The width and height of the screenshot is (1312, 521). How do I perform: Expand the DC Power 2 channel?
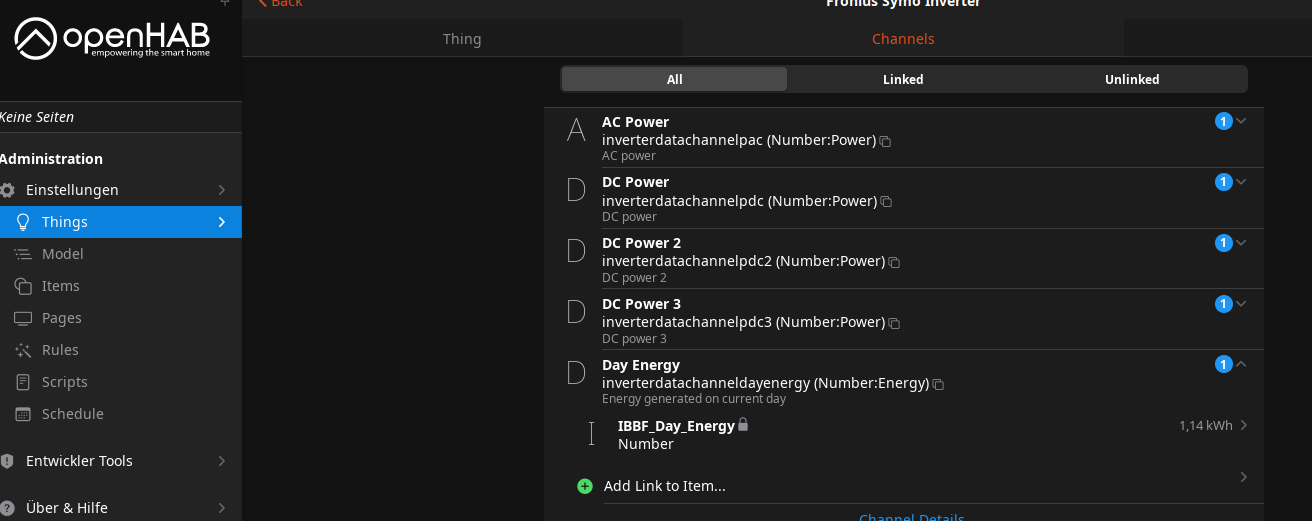tap(1241, 243)
